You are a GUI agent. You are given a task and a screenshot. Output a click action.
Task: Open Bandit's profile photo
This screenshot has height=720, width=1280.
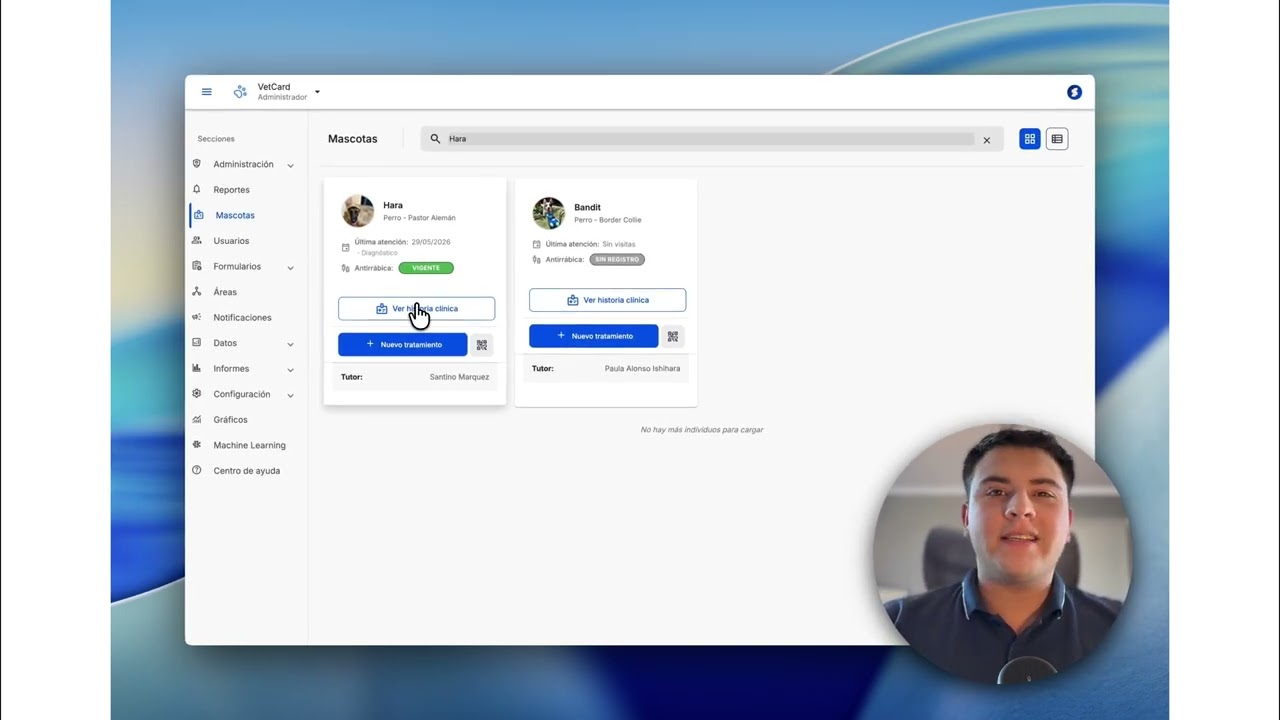point(549,213)
